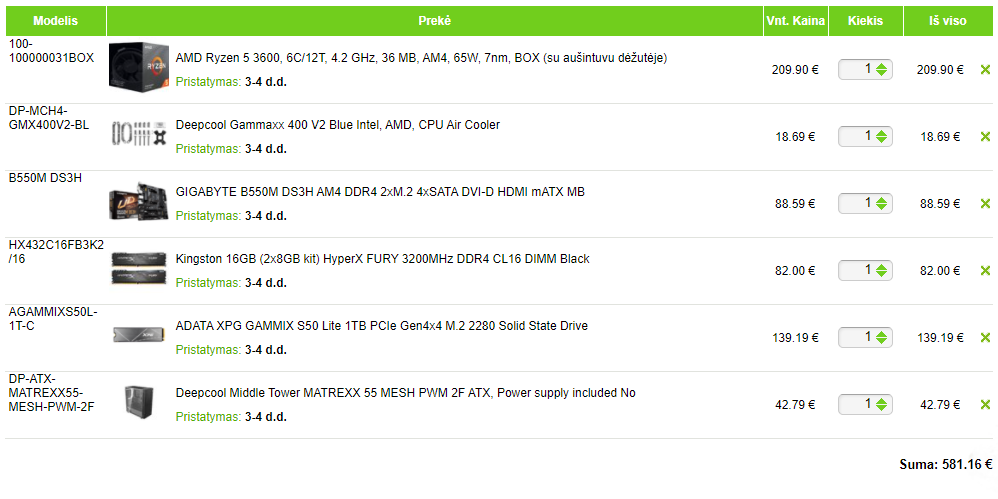Delete Kingston HyperX FURY memory from cart
Image resolution: width=998 pixels, height=499 pixels.
[985, 271]
